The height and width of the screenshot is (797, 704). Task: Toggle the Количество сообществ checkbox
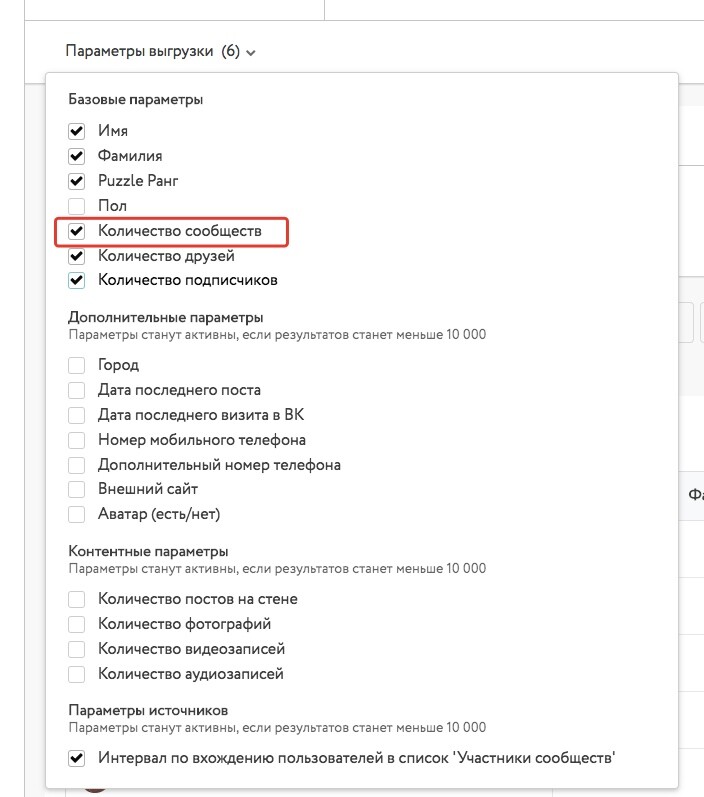tap(77, 231)
